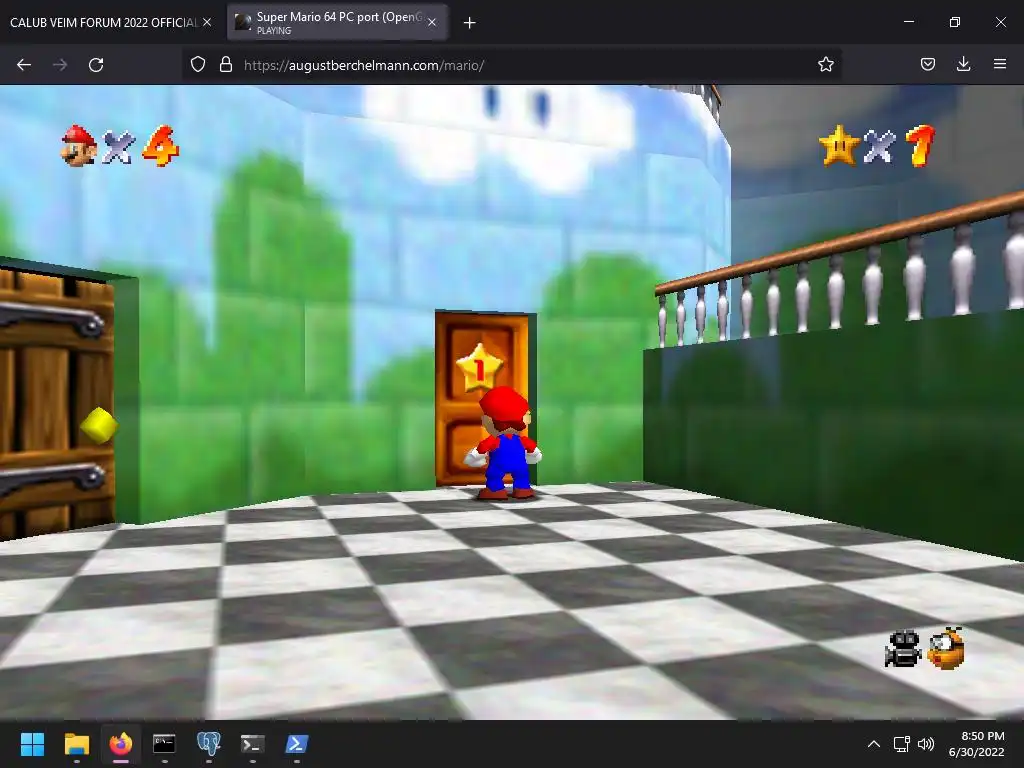
Task: Open the Pocket save icon
Action: coord(927,65)
